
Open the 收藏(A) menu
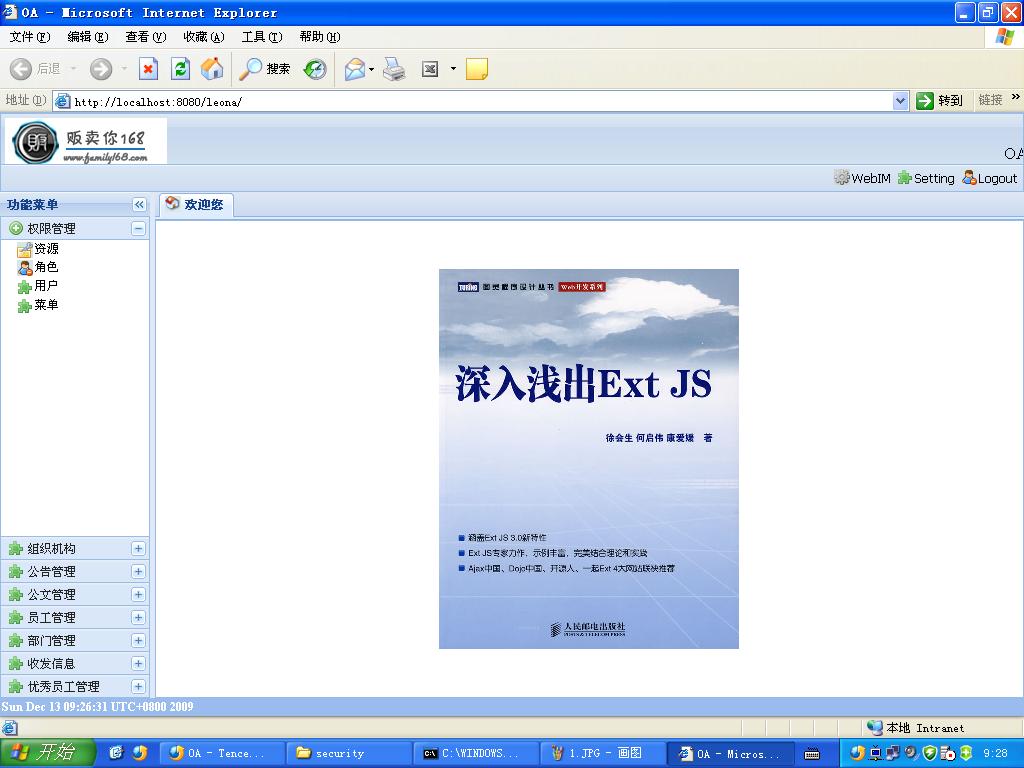(204, 37)
